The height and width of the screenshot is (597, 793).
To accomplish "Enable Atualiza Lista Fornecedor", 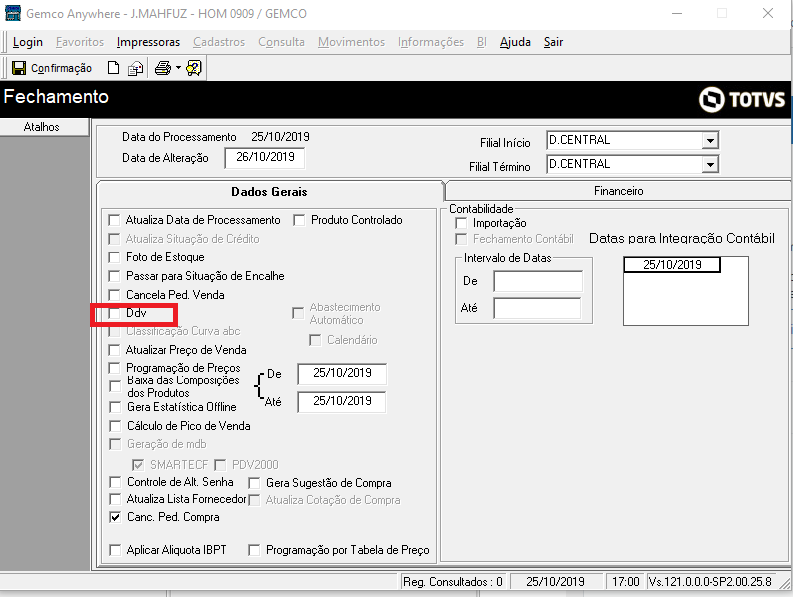I will point(115,499).
